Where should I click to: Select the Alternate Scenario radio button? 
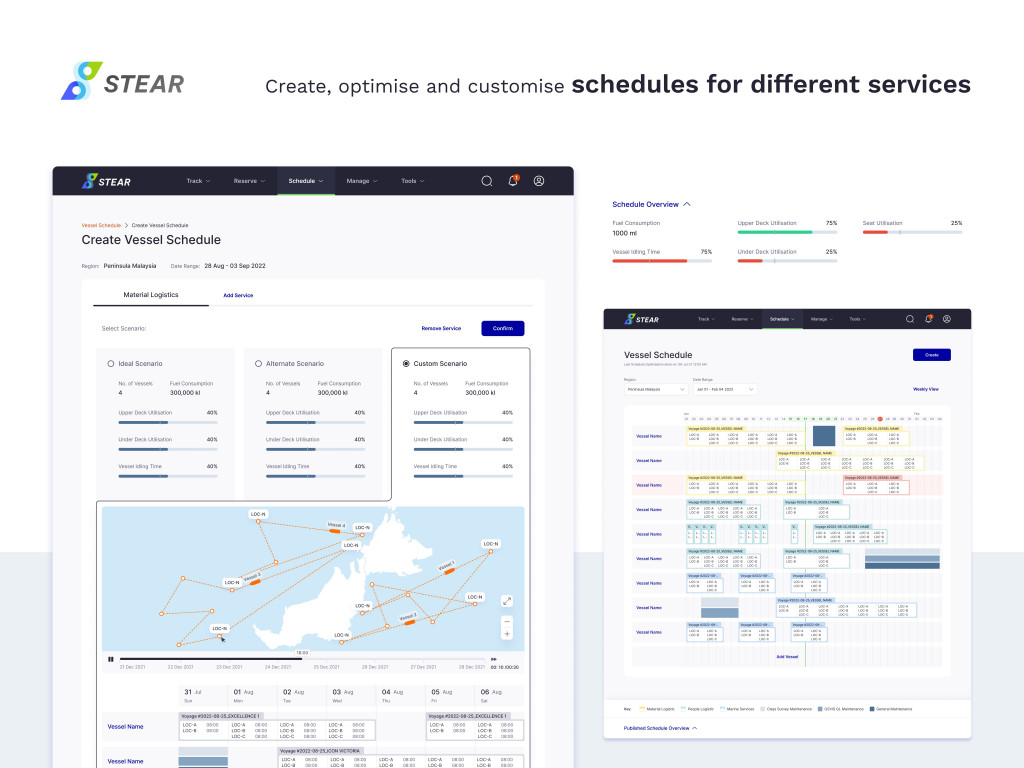(x=258, y=363)
